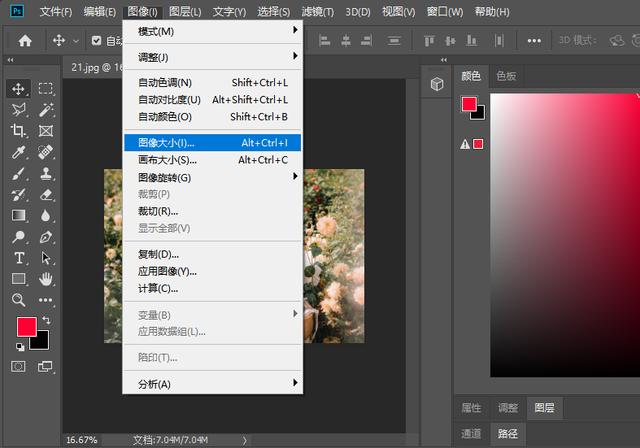Select the Blur tool
640x448 pixels.
coord(45,215)
